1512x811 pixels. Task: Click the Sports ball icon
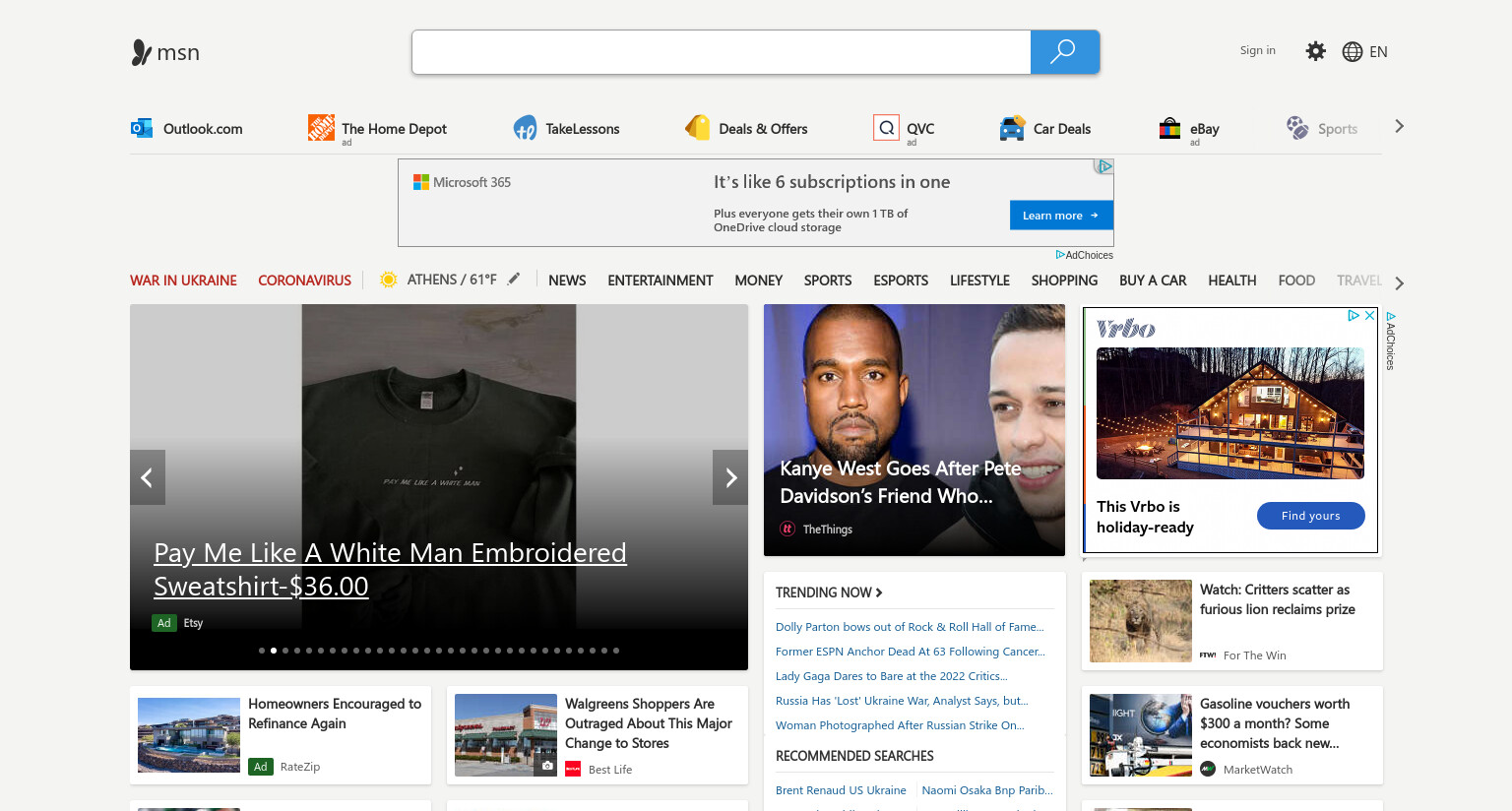tap(1297, 128)
